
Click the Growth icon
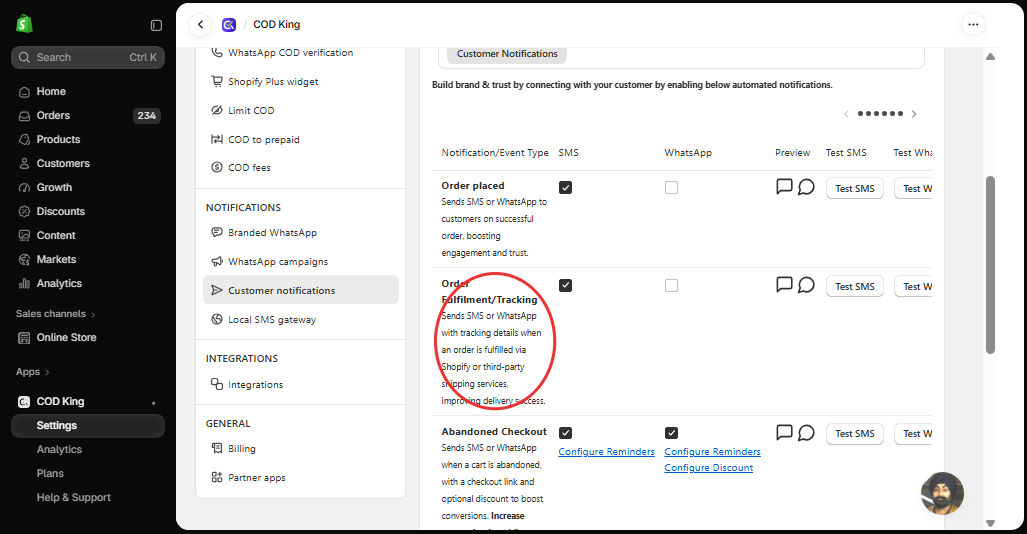24,187
